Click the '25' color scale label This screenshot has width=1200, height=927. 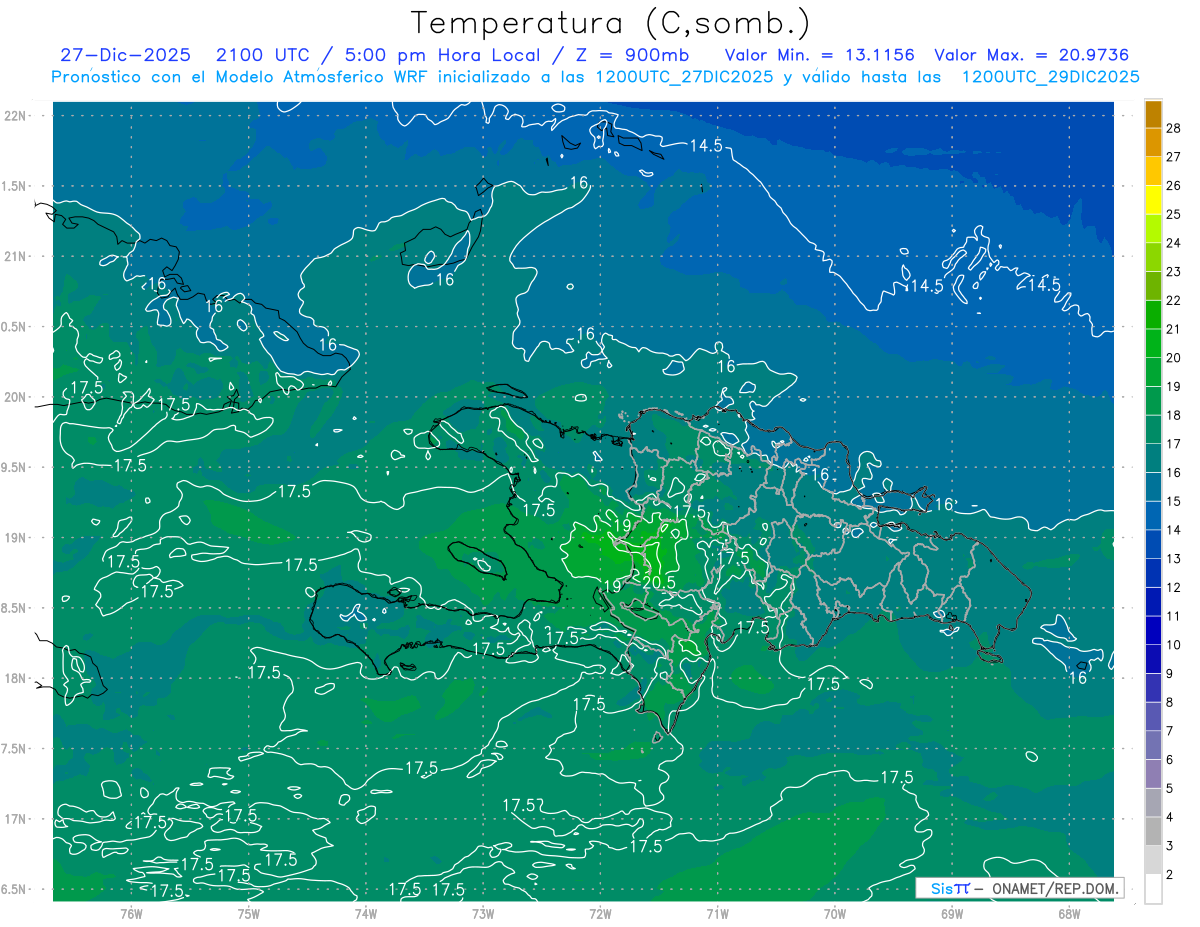point(1174,214)
